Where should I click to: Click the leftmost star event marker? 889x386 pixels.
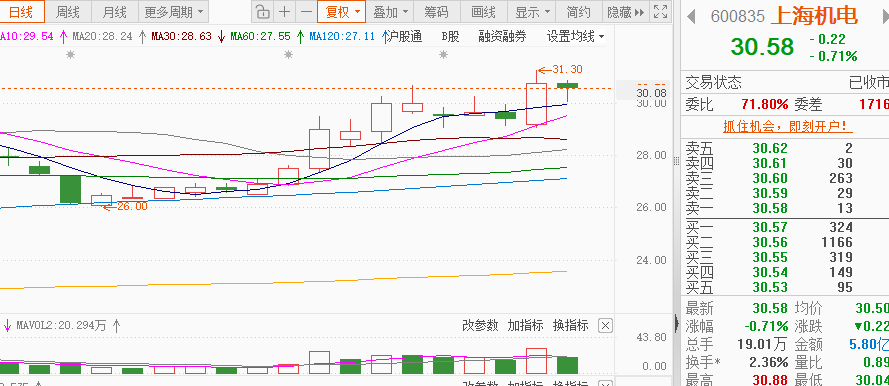tap(70, 55)
